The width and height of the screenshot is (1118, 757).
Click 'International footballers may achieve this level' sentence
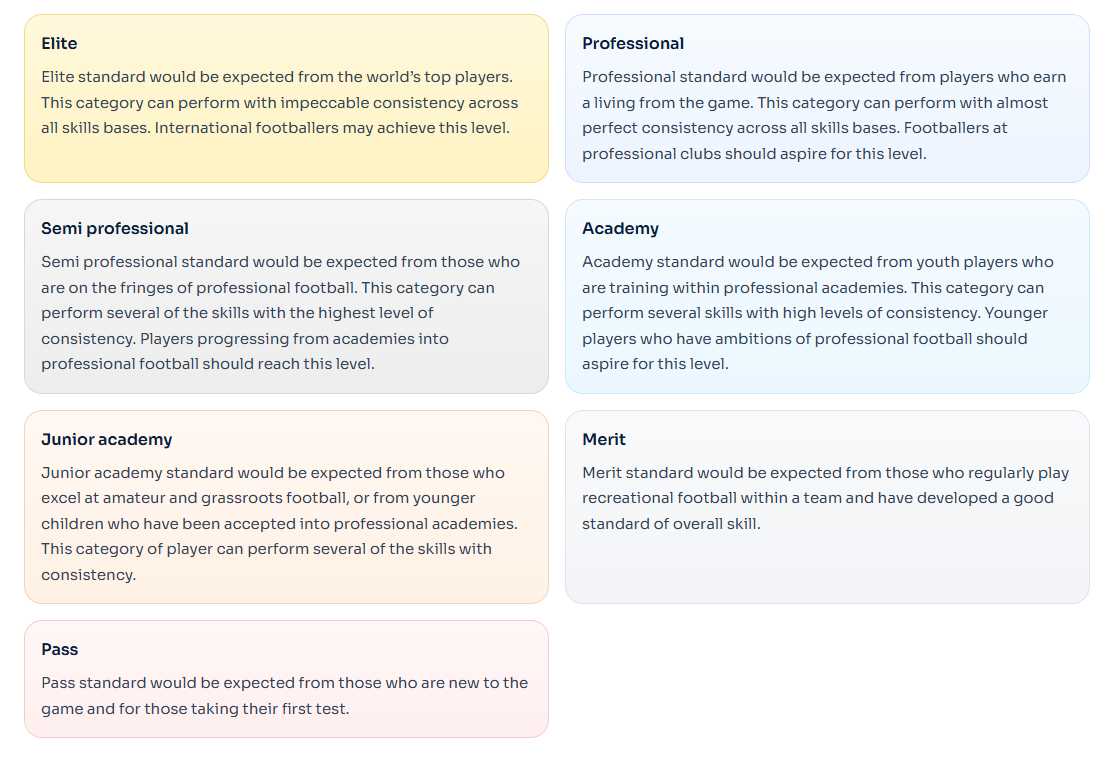332,128
